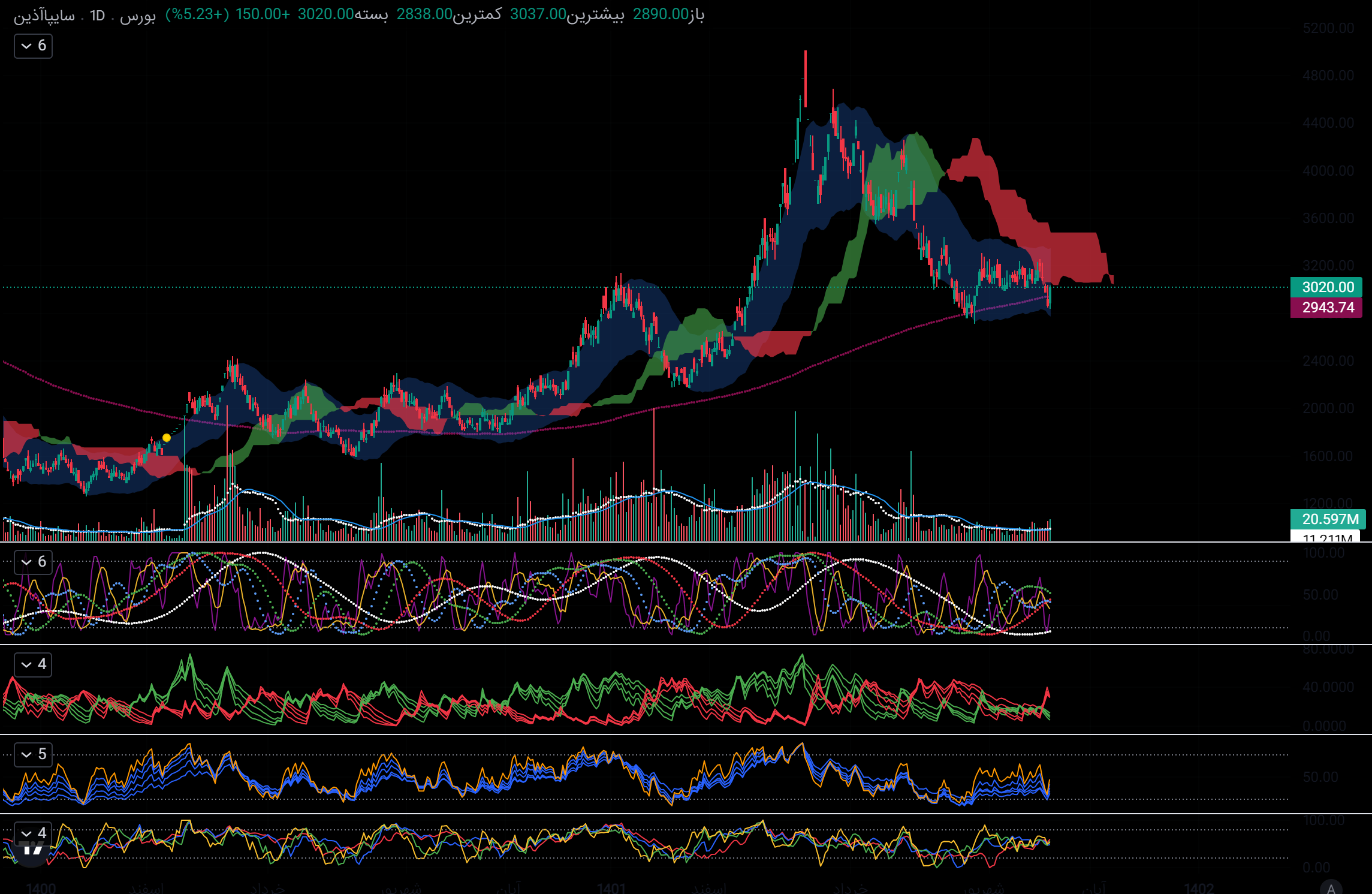Click the (+5.23%) percent change
The height and width of the screenshot is (894, 1372).
[x=197, y=14]
